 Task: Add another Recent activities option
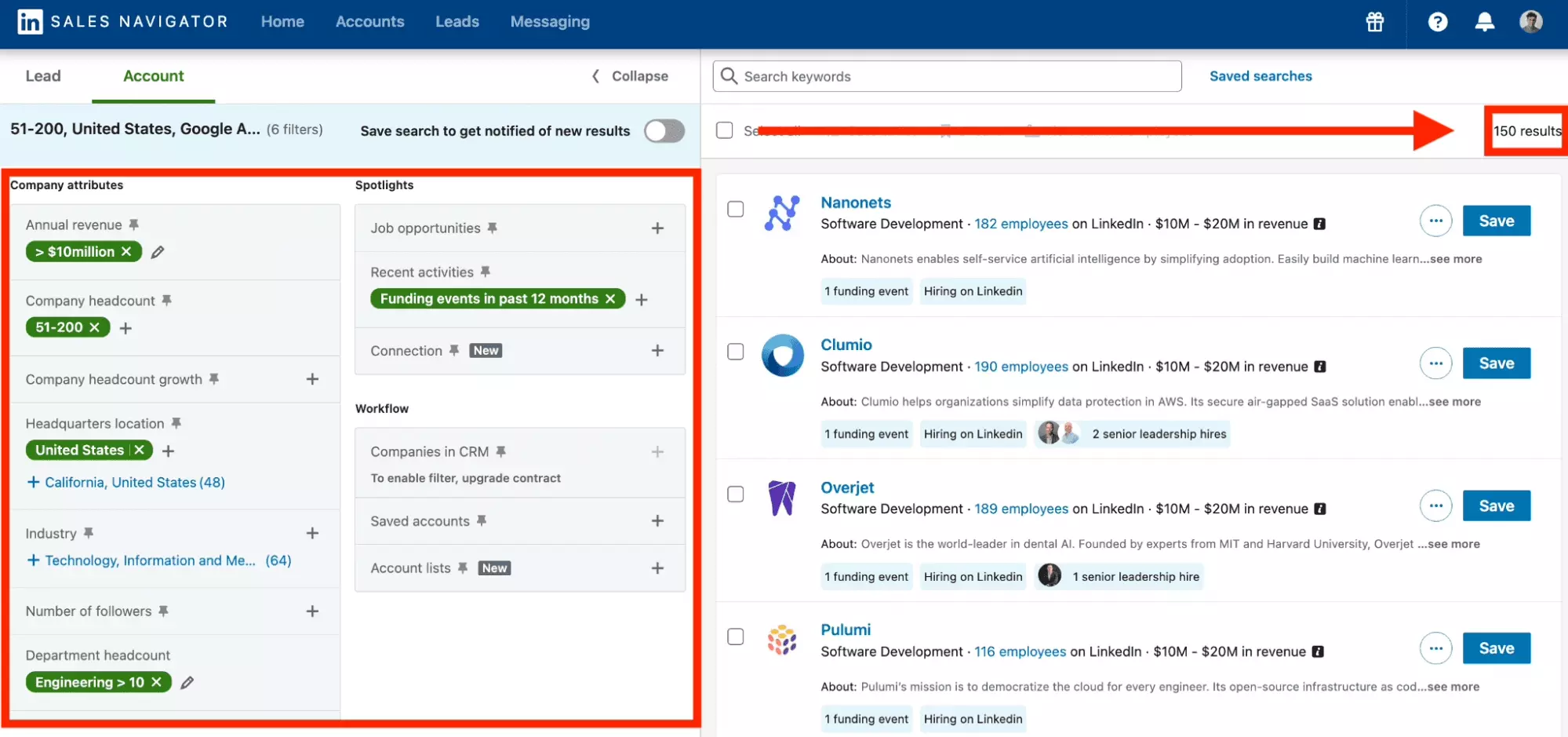point(641,300)
